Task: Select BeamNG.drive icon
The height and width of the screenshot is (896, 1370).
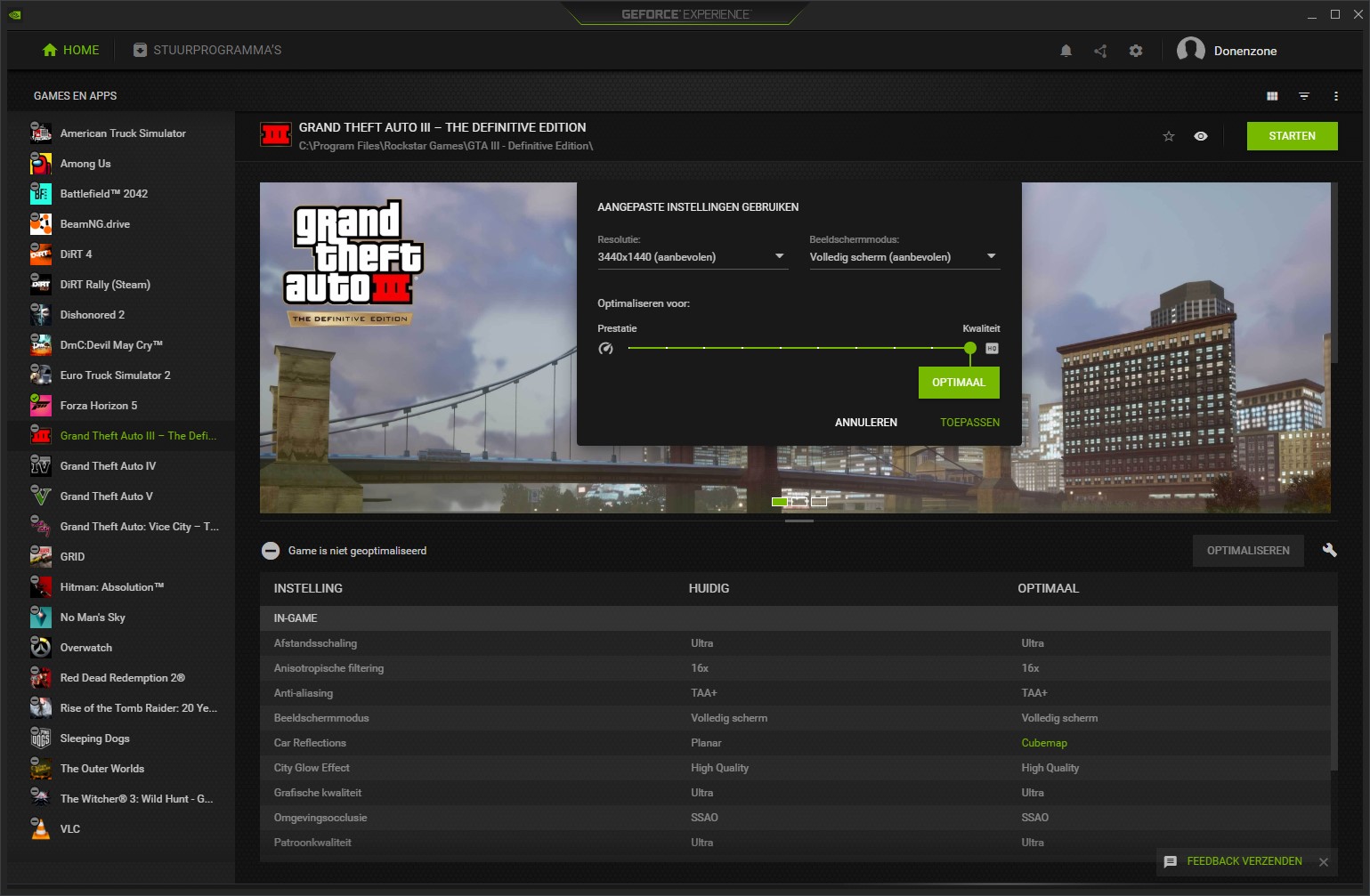Action: point(40,224)
